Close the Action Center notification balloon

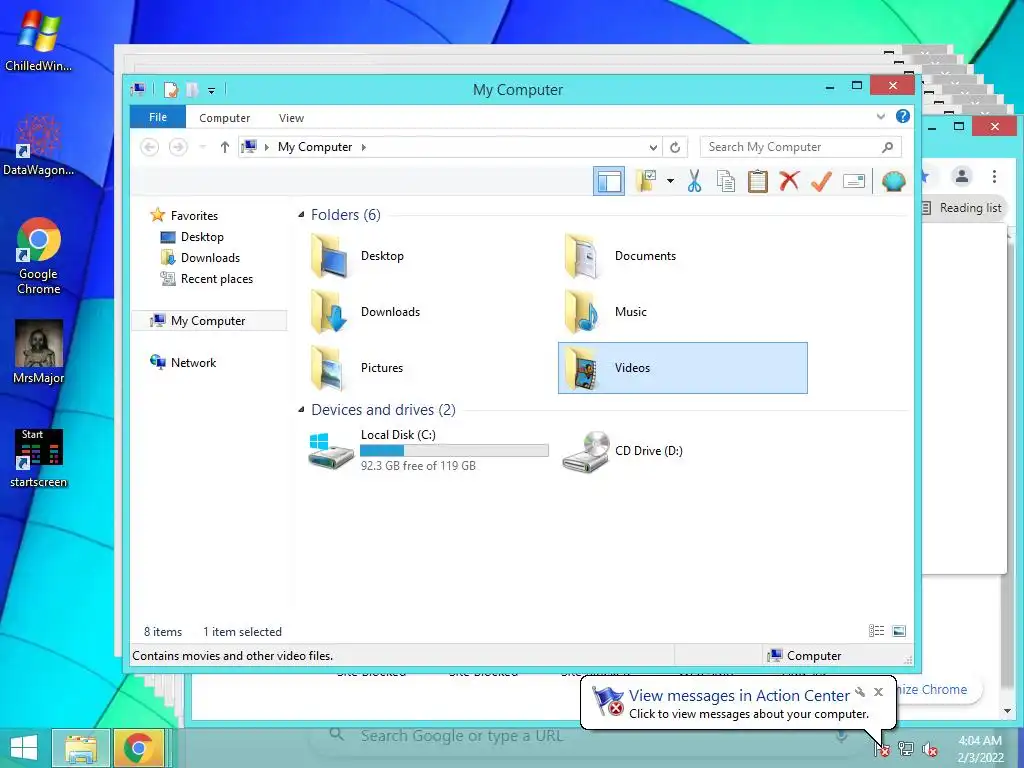(x=878, y=692)
